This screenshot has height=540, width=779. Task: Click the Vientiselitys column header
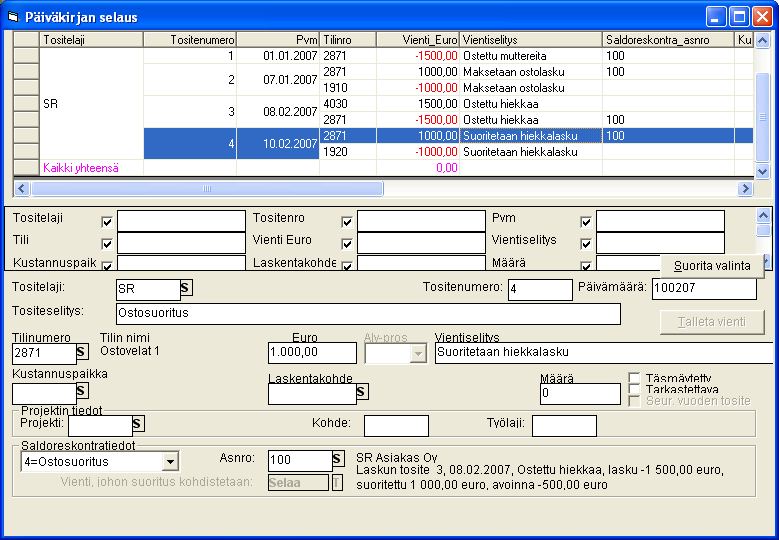point(531,40)
